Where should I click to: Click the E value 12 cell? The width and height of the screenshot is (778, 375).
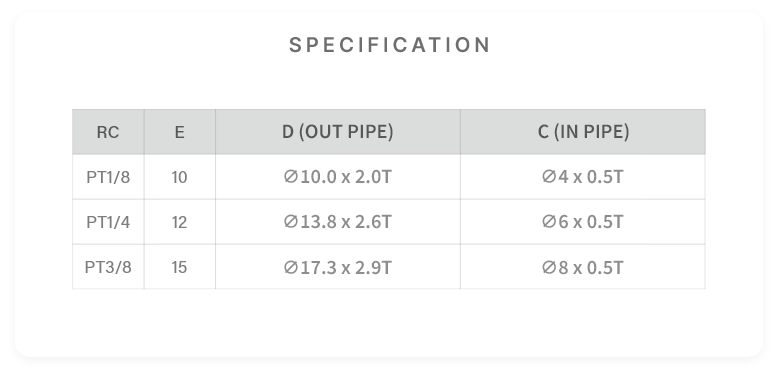tap(180, 222)
